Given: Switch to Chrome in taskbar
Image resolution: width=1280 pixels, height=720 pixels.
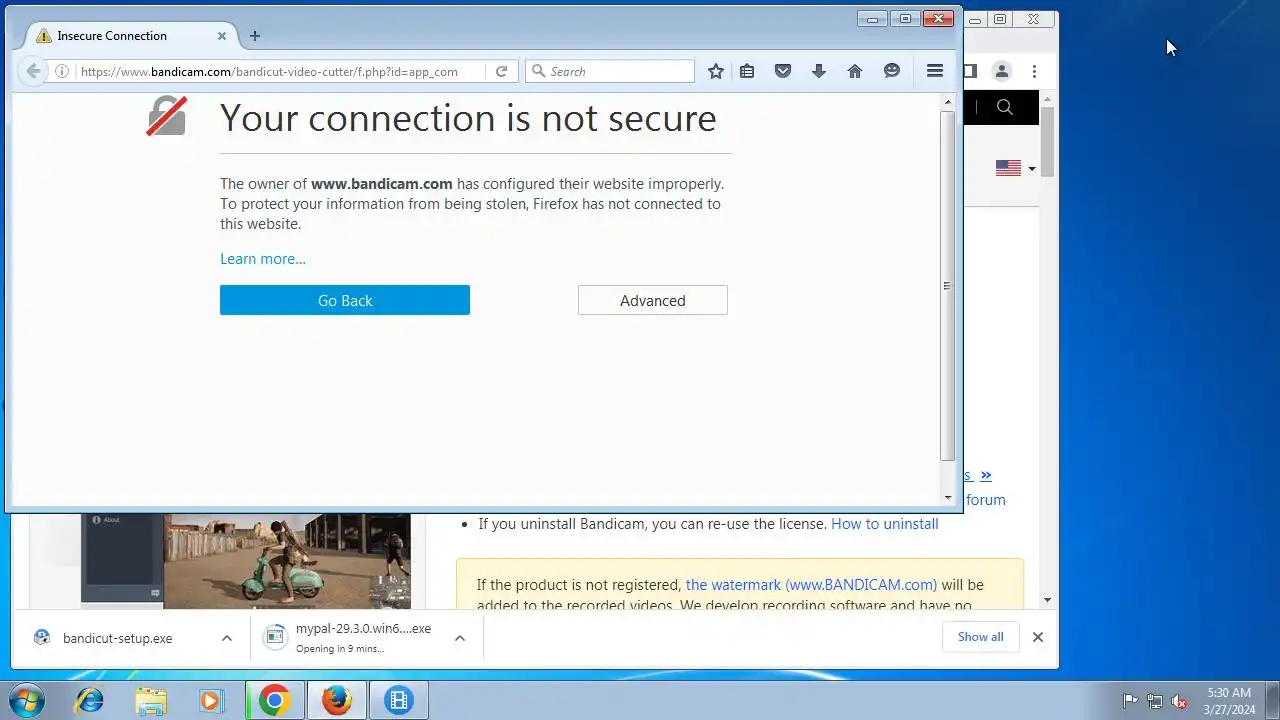Looking at the screenshot, I should [275, 700].
